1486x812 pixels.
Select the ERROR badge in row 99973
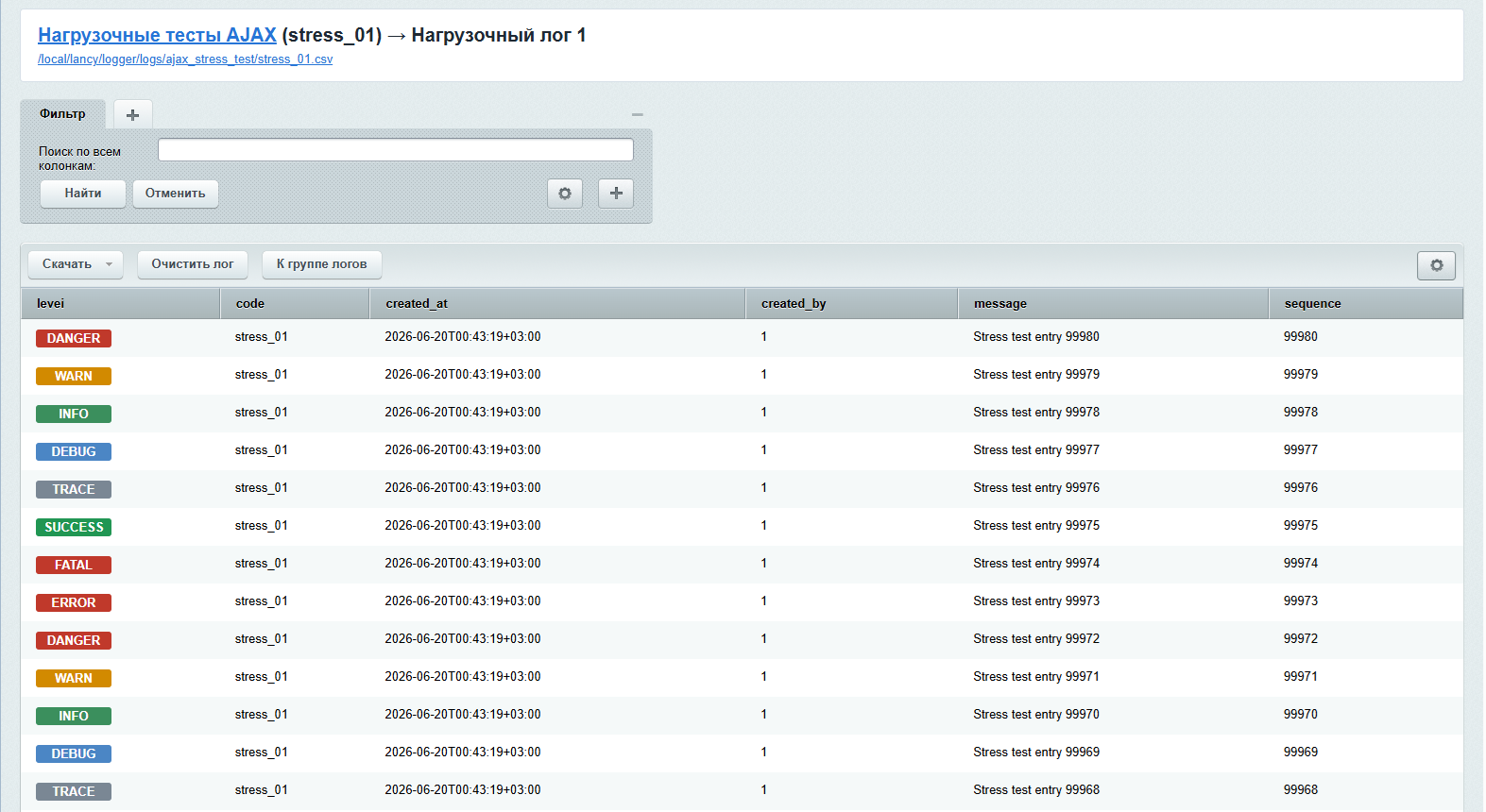click(x=74, y=602)
